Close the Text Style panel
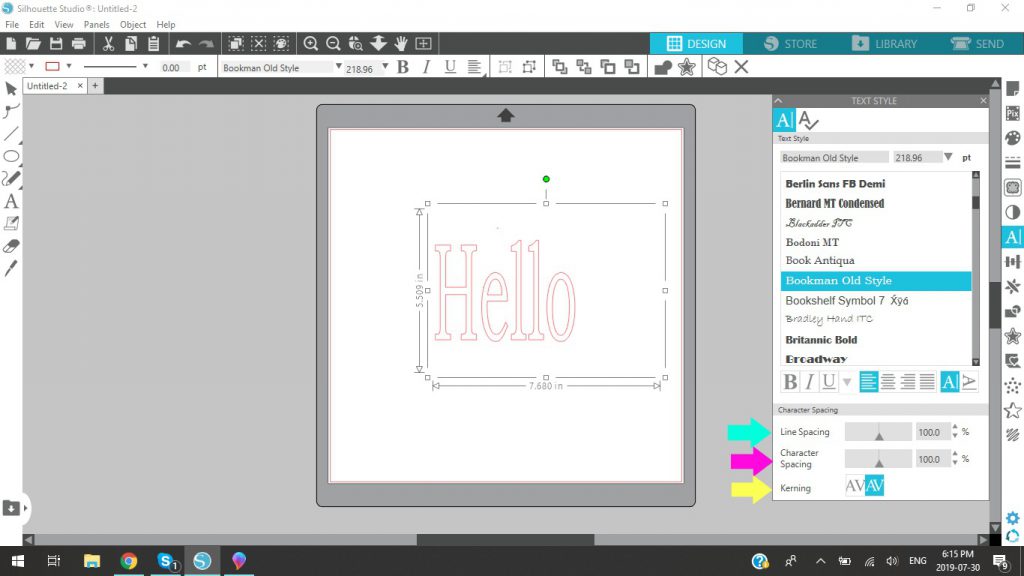Viewport: 1024px width, 576px height. point(984,101)
